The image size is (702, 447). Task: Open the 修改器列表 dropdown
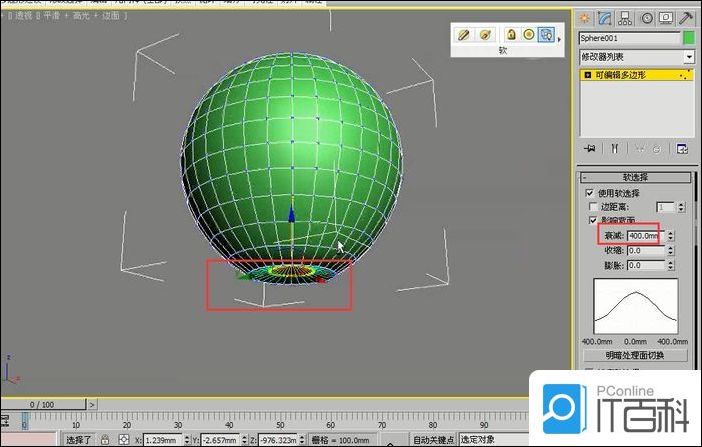click(637, 57)
